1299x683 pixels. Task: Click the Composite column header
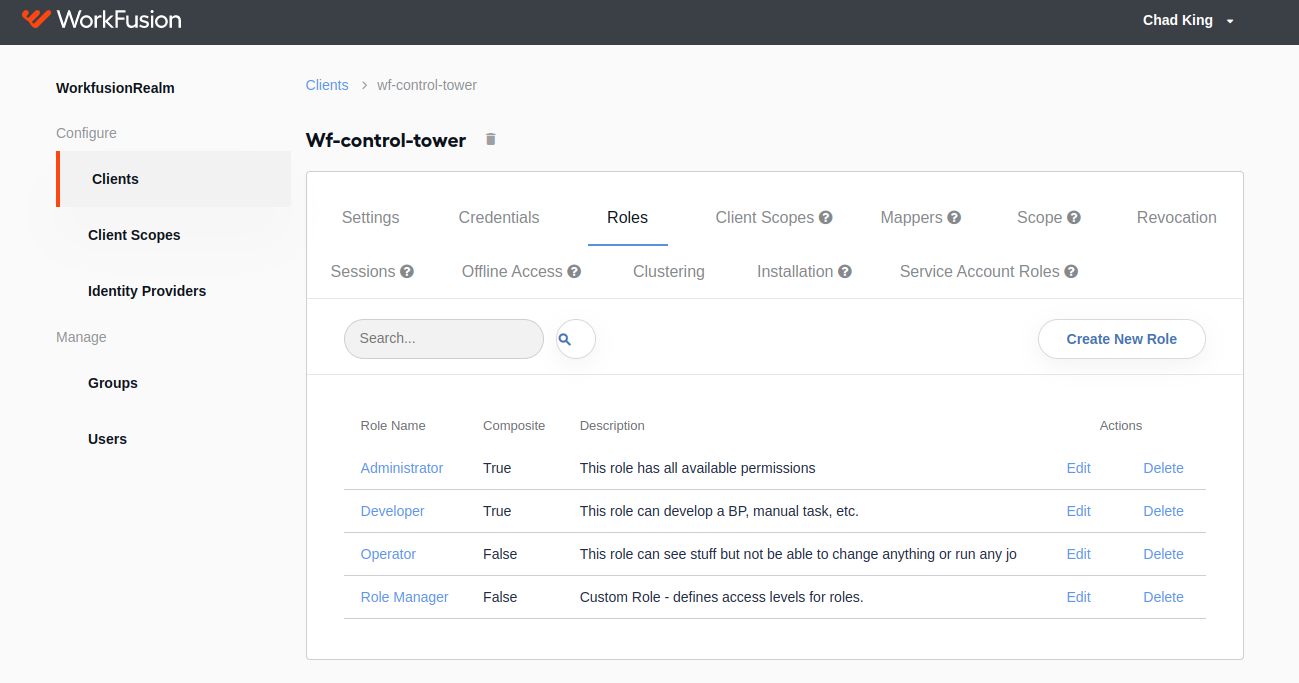514,425
